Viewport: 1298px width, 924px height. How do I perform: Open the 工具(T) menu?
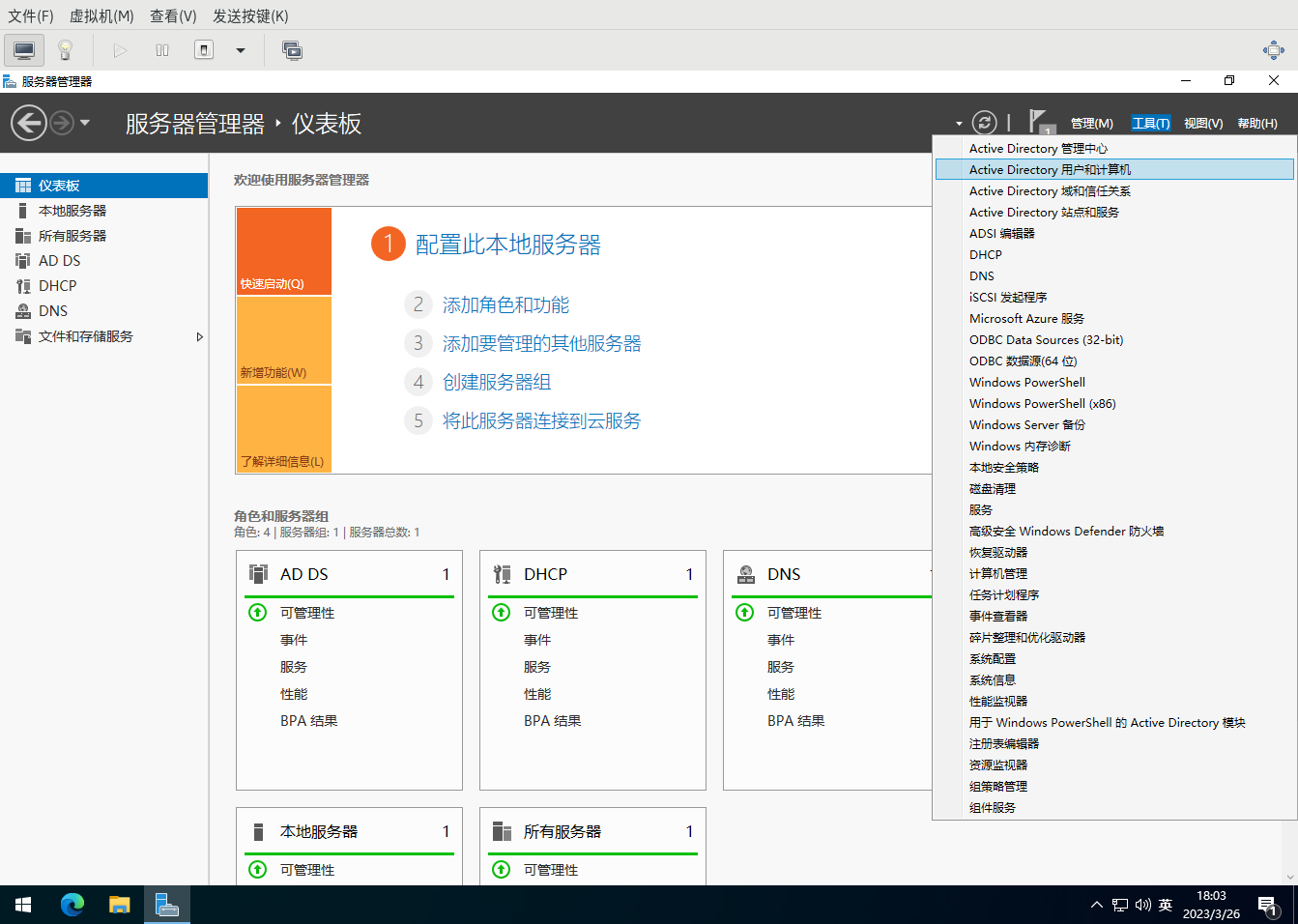point(1150,124)
